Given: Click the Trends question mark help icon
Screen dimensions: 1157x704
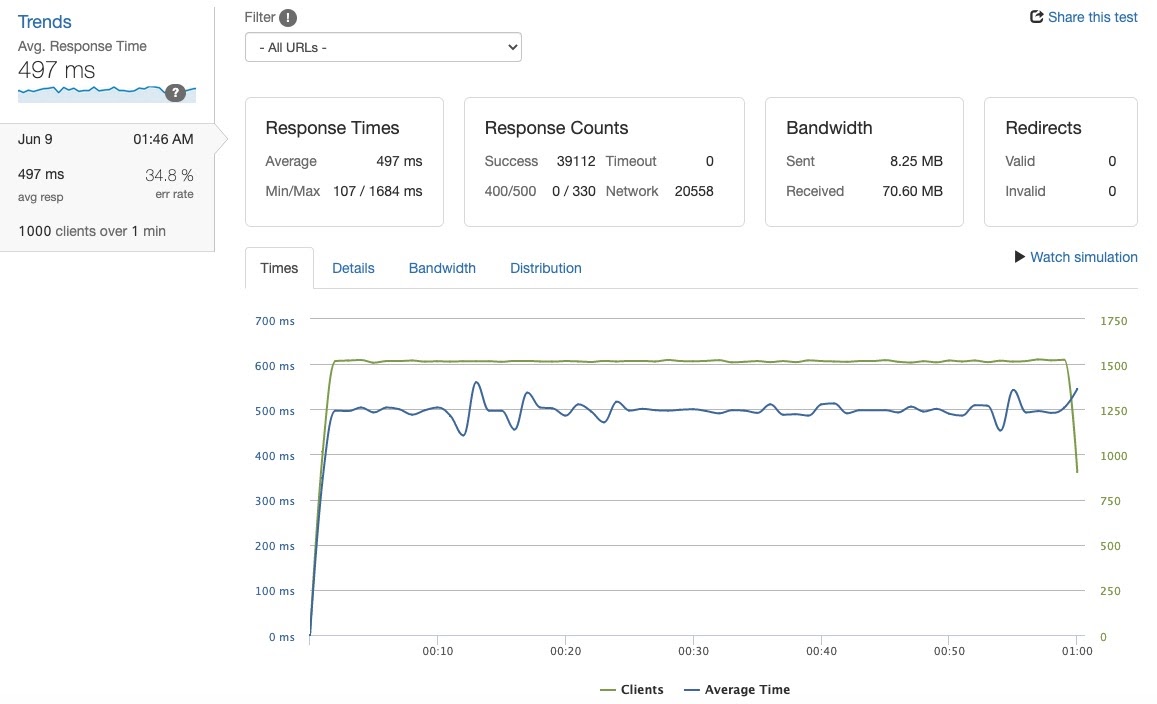Looking at the screenshot, I should click(x=175, y=93).
